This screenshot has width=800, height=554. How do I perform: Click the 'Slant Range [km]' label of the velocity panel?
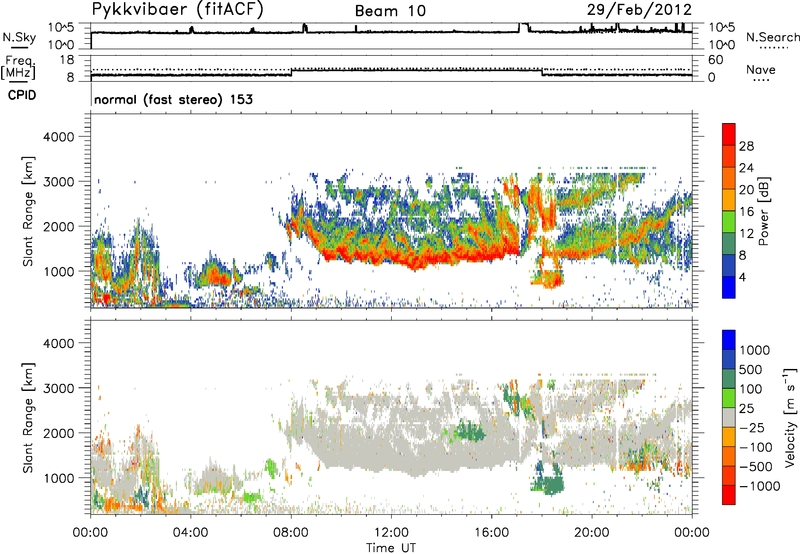(x=28, y=418)
